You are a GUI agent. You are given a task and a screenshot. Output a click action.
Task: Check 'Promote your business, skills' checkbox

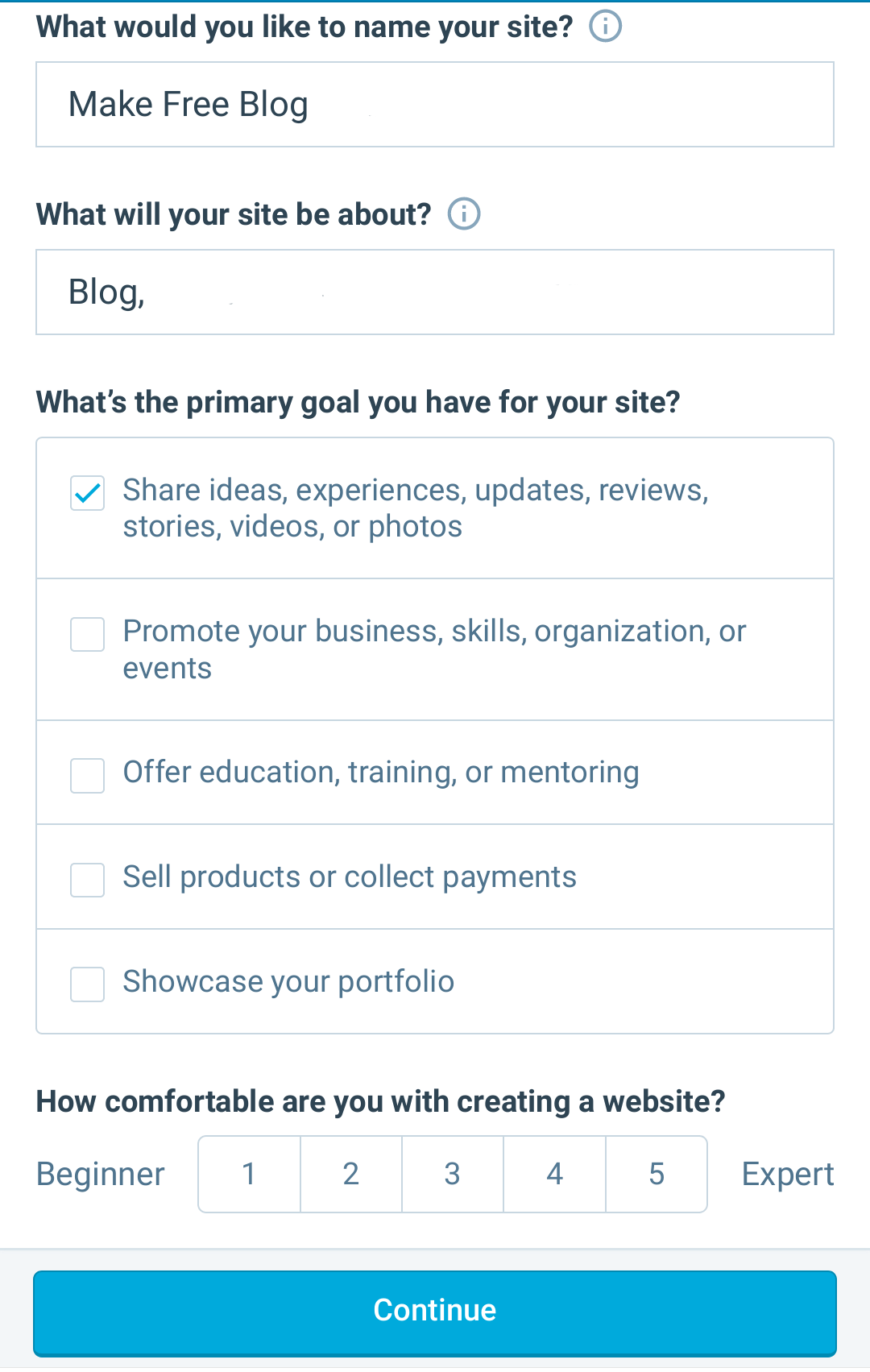[x=87, y=634]
